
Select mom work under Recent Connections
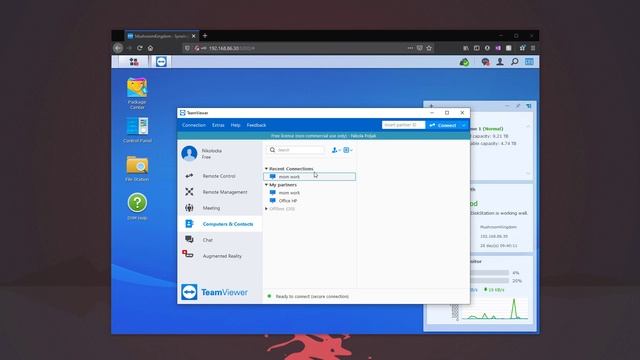click(x=310, y=177)
